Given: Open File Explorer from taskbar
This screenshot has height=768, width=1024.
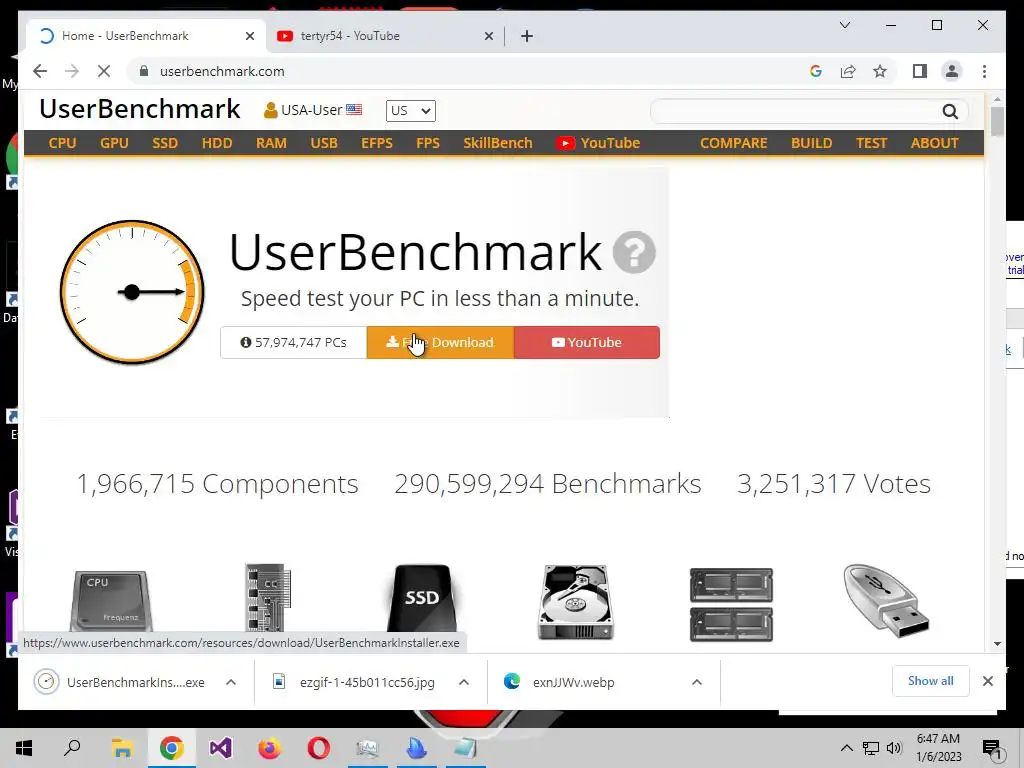Looking at the screenshot, I should coord(122,748).
